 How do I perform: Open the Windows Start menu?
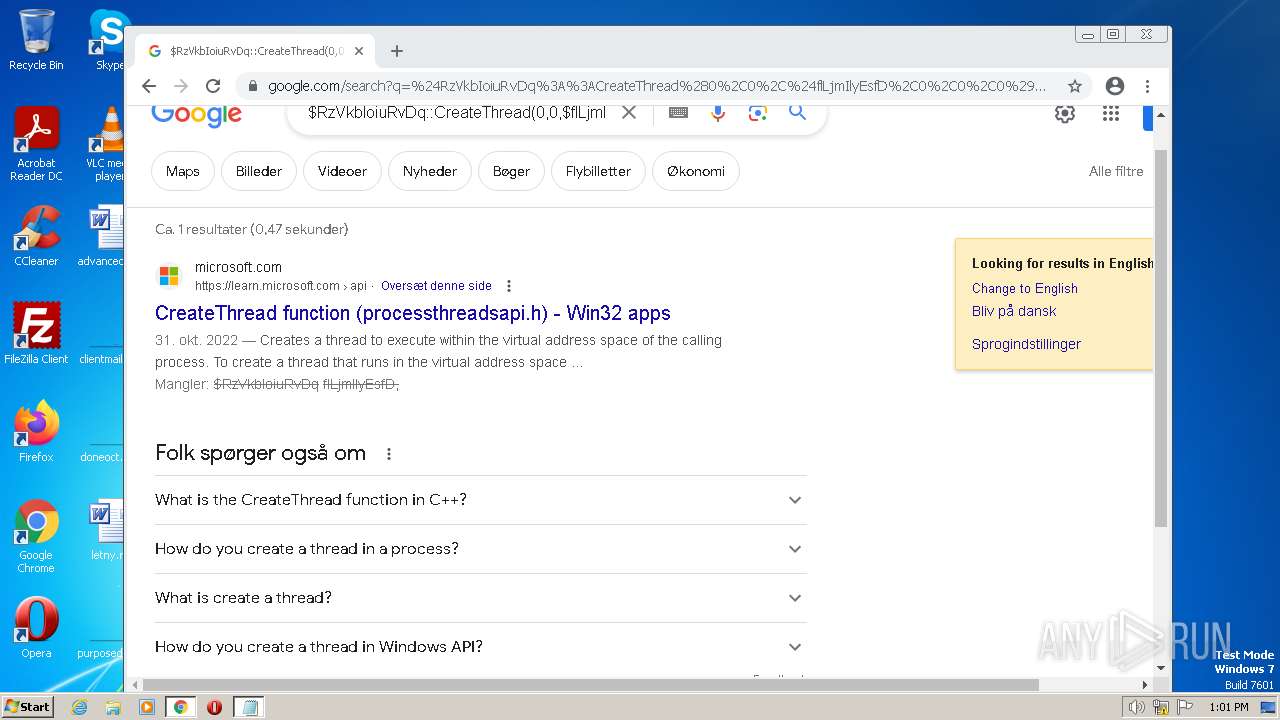click(x=28, y=707)
